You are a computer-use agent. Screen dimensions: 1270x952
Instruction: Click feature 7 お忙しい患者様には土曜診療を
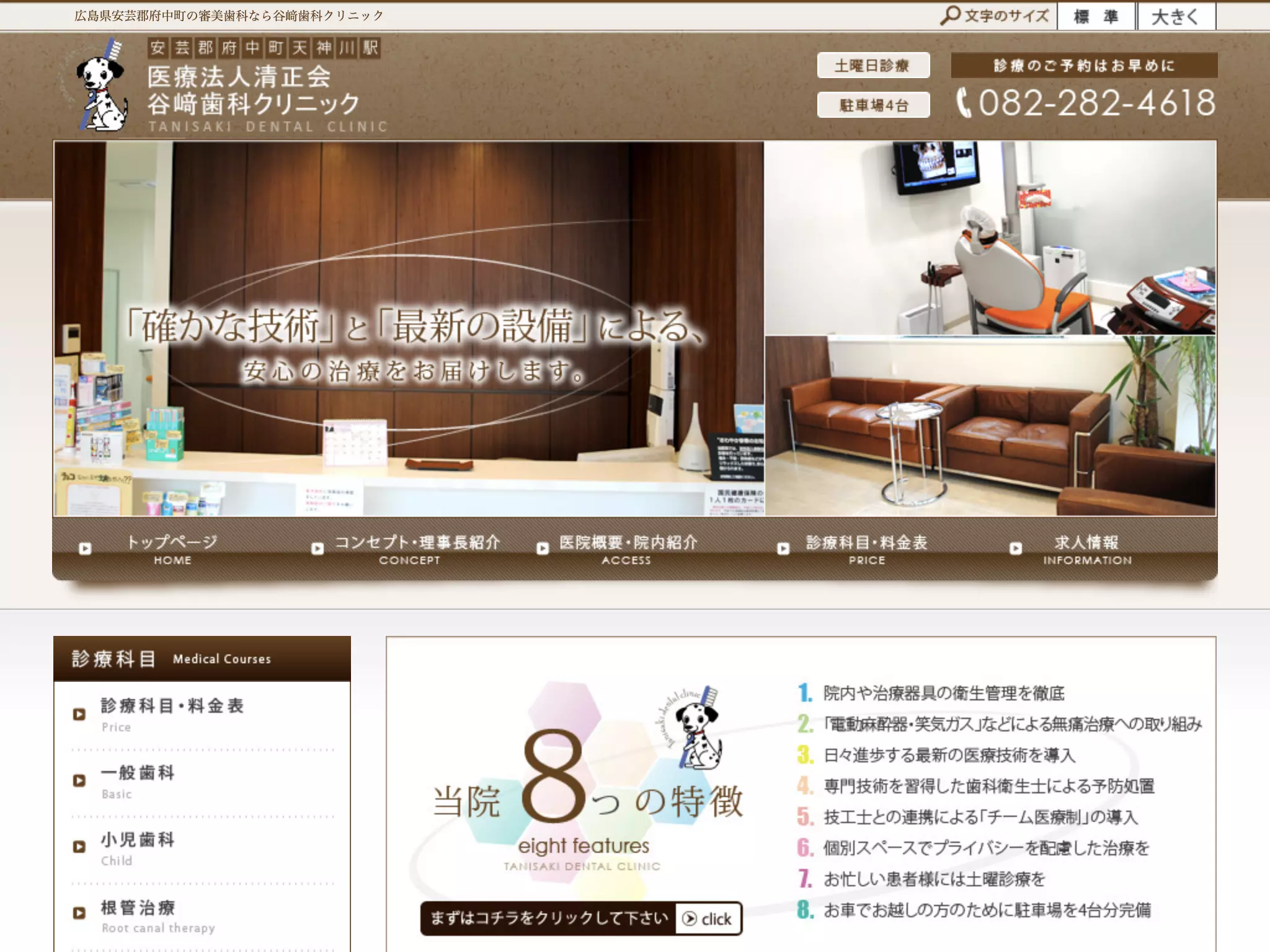pyautogui.click(x=921, y=879)
